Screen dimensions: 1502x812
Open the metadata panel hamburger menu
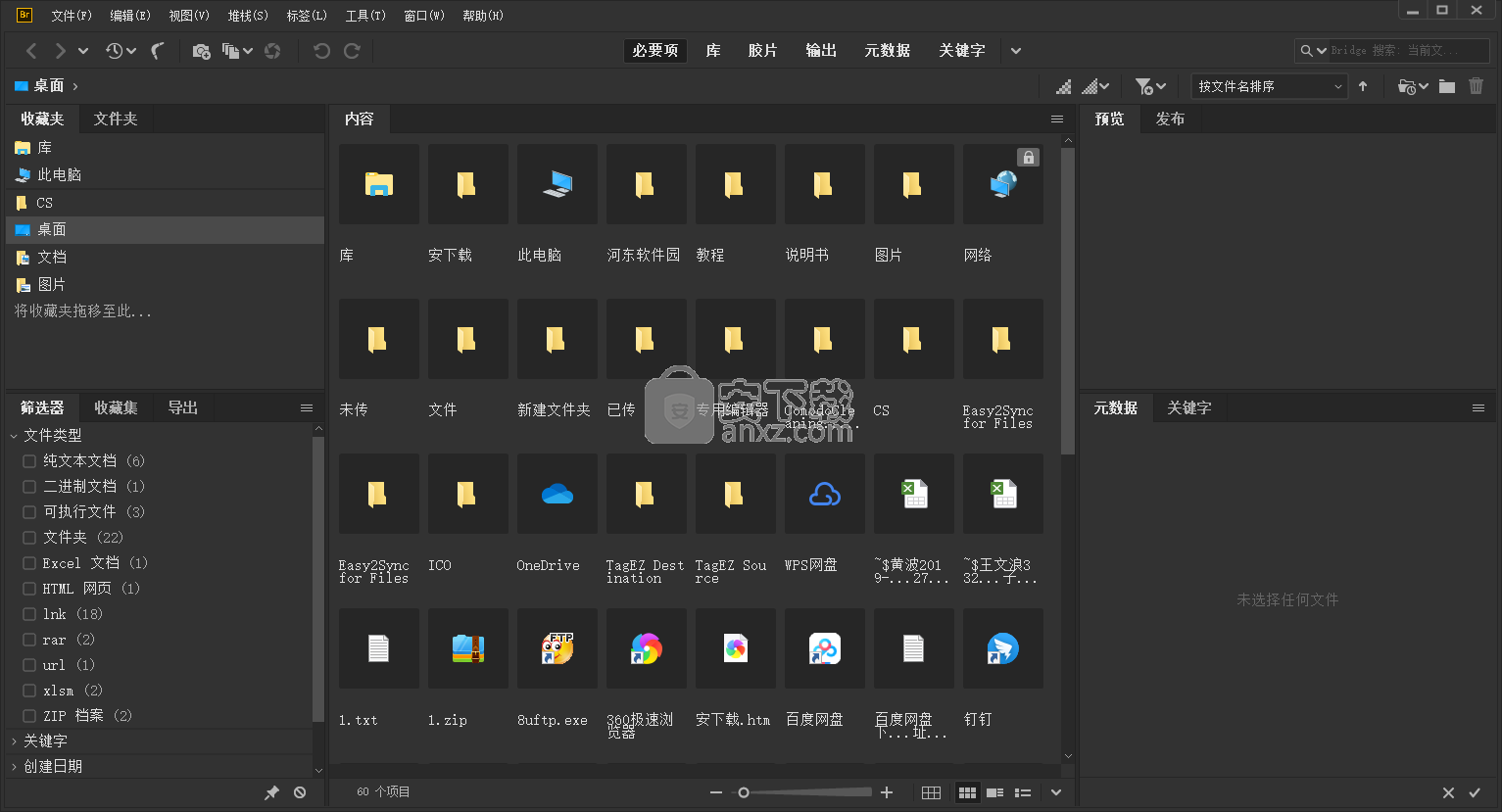point(1478,407)
